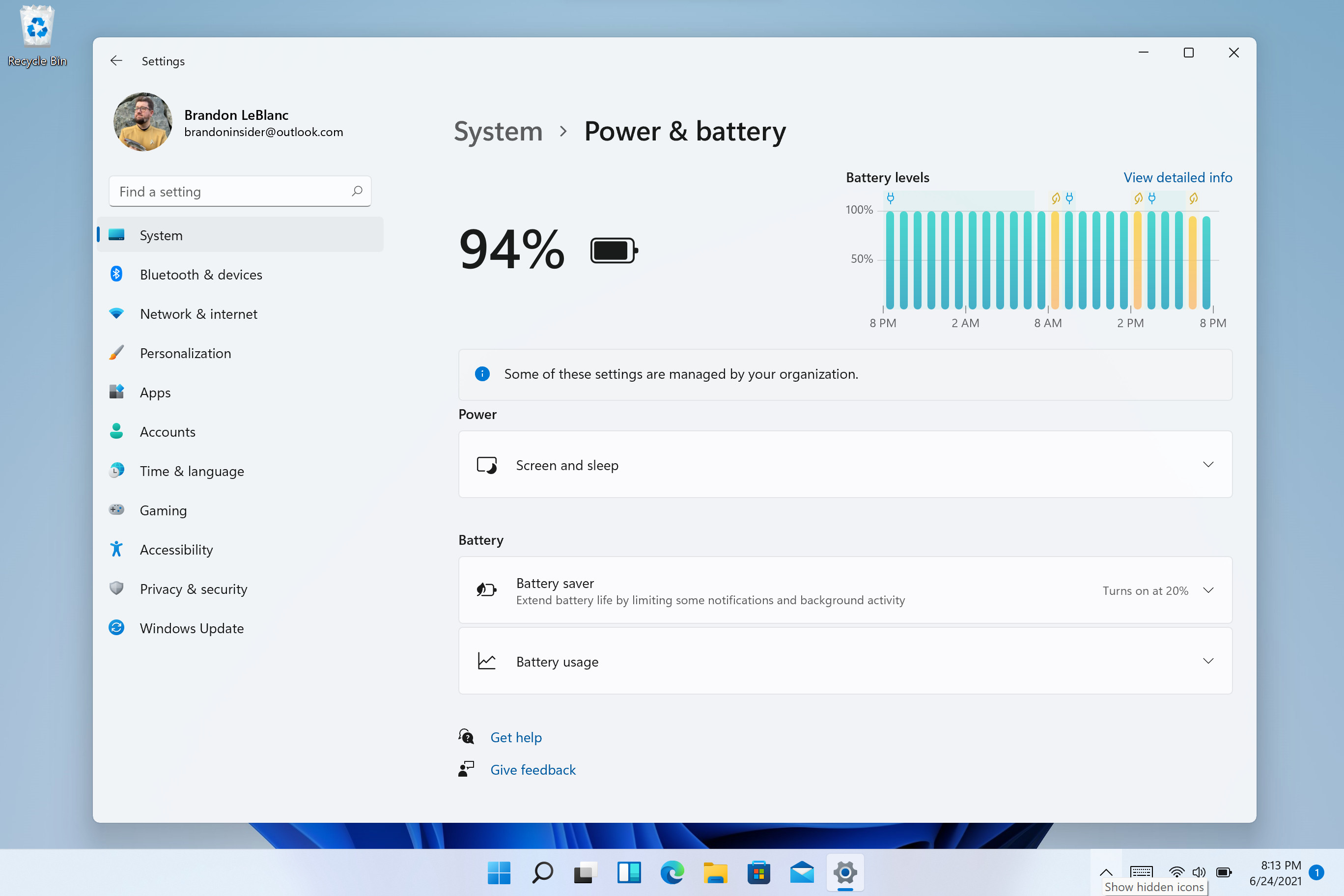Viewport: 1344px width, 896px height.
Task: Click the Network & internet icon
Action: tap(118, 314)
